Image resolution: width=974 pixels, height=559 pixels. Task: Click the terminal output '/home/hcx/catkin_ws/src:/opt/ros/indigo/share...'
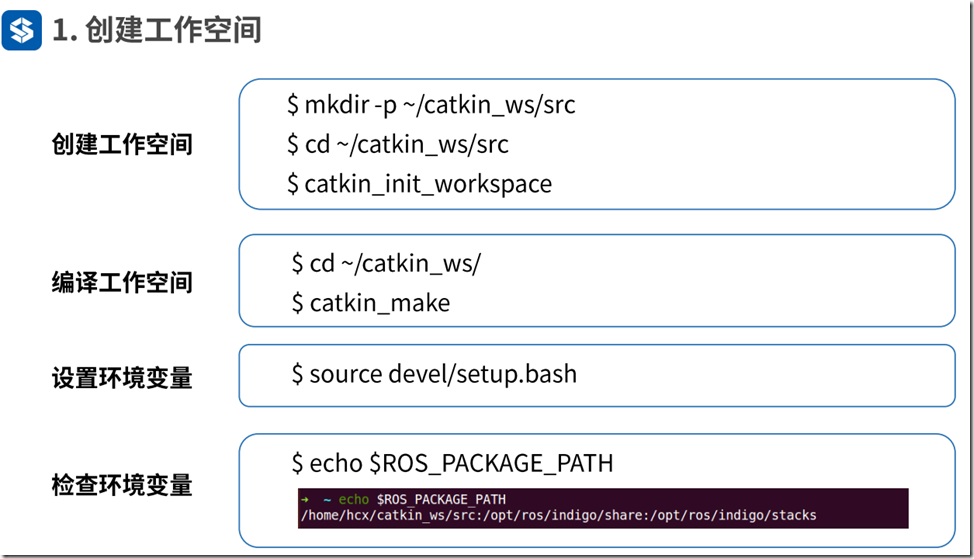[558, 516]
